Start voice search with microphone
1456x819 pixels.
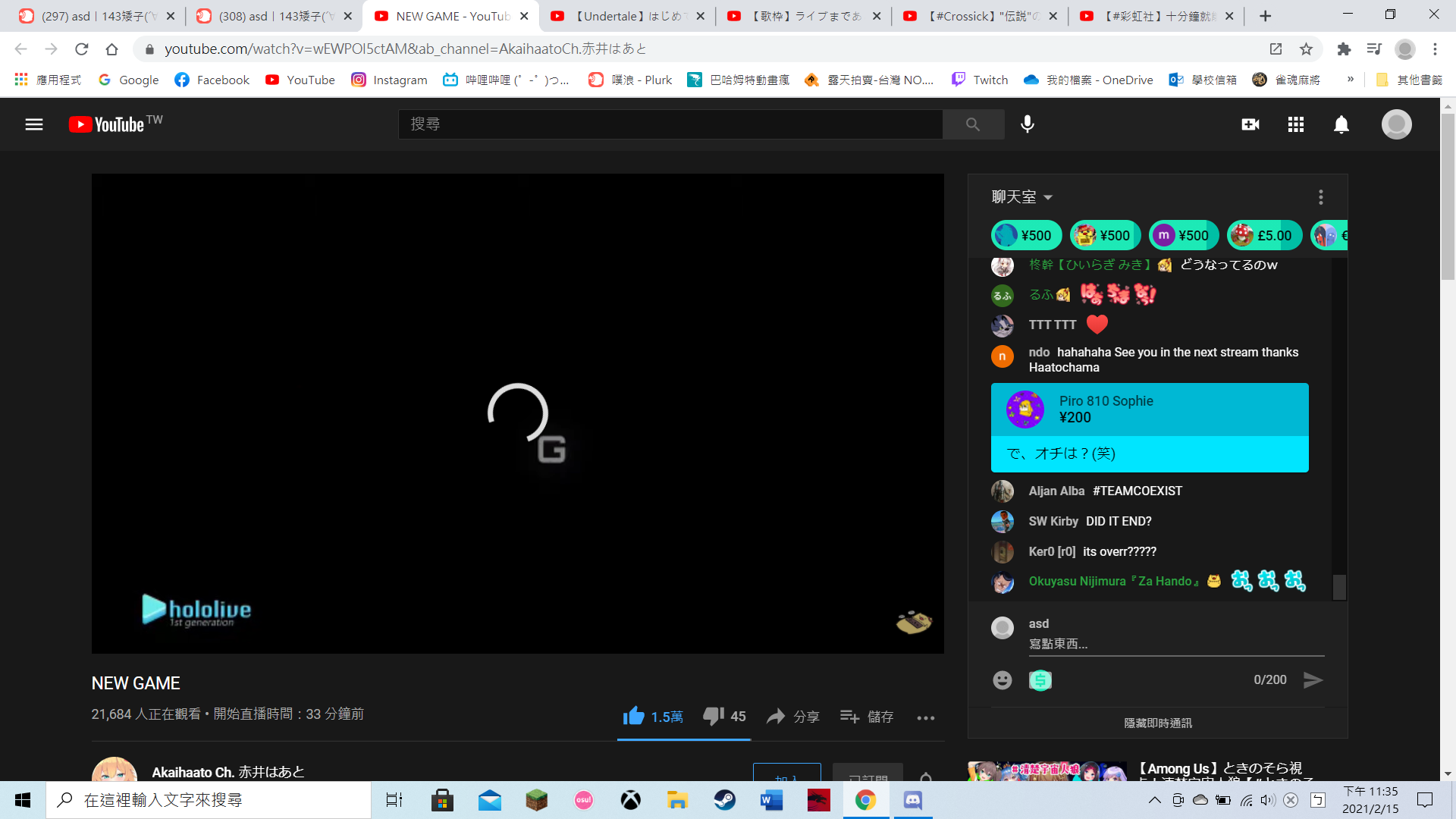pos(1028,124)
